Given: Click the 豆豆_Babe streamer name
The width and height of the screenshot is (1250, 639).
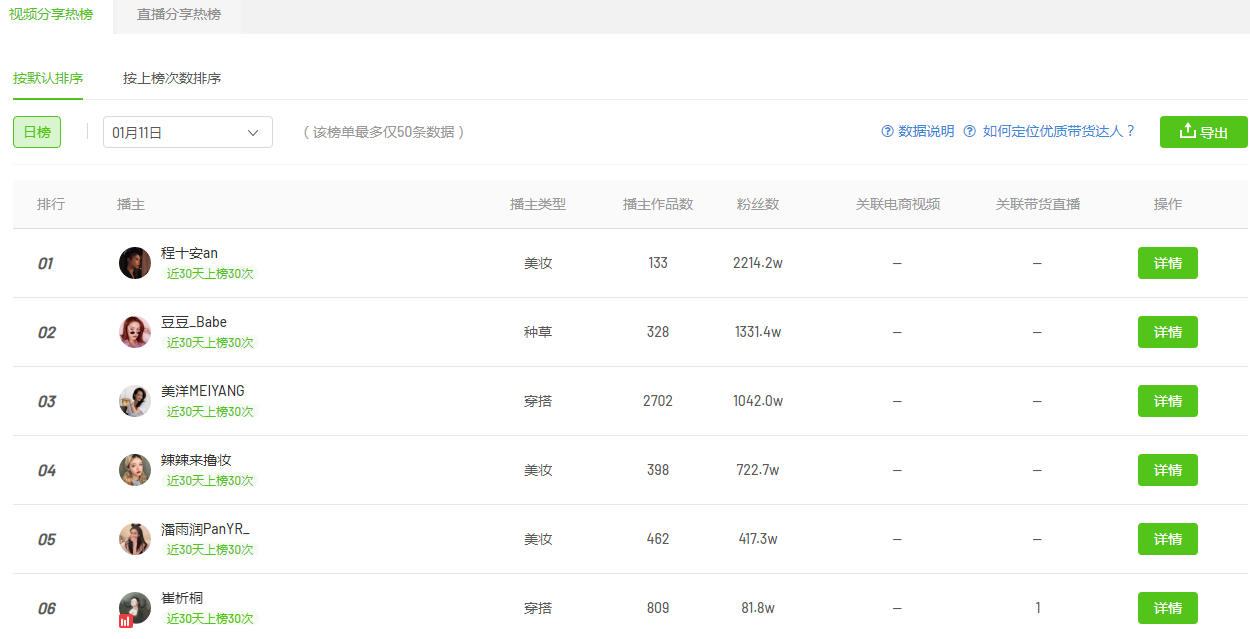Looking at the screenshot, I should coord(194,322).
